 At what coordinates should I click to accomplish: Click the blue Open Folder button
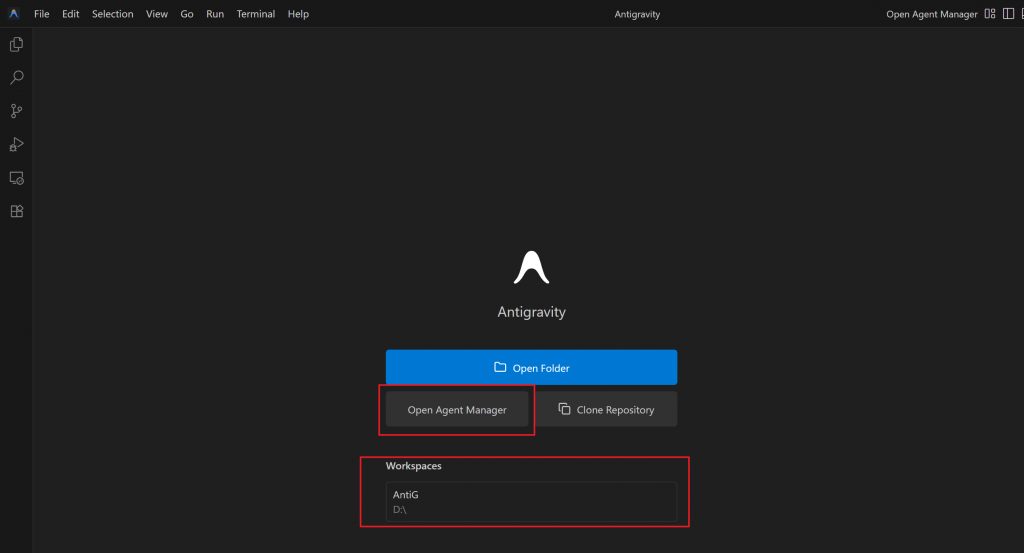click(531, 368)
